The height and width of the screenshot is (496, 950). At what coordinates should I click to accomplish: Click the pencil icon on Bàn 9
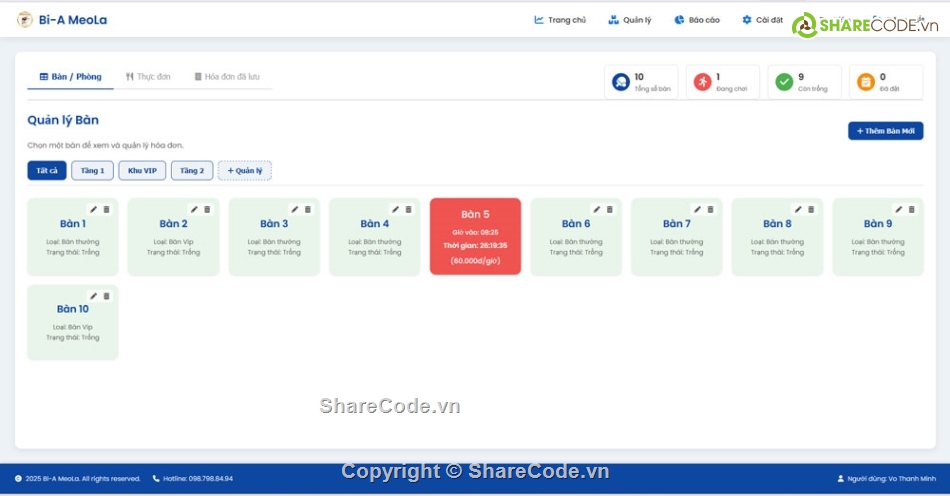pyautogui.click(x=899, y=210)
